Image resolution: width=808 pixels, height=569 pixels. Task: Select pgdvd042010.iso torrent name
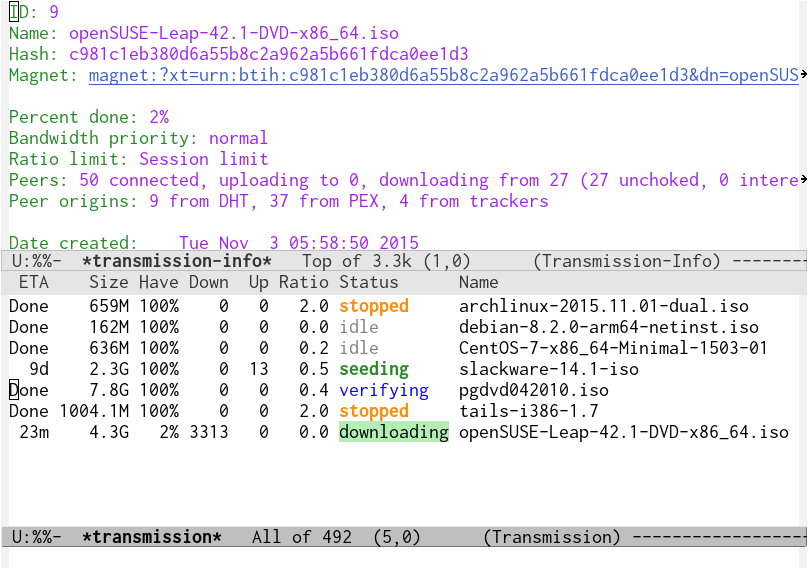pyautogui.click(x=534, y=391)
